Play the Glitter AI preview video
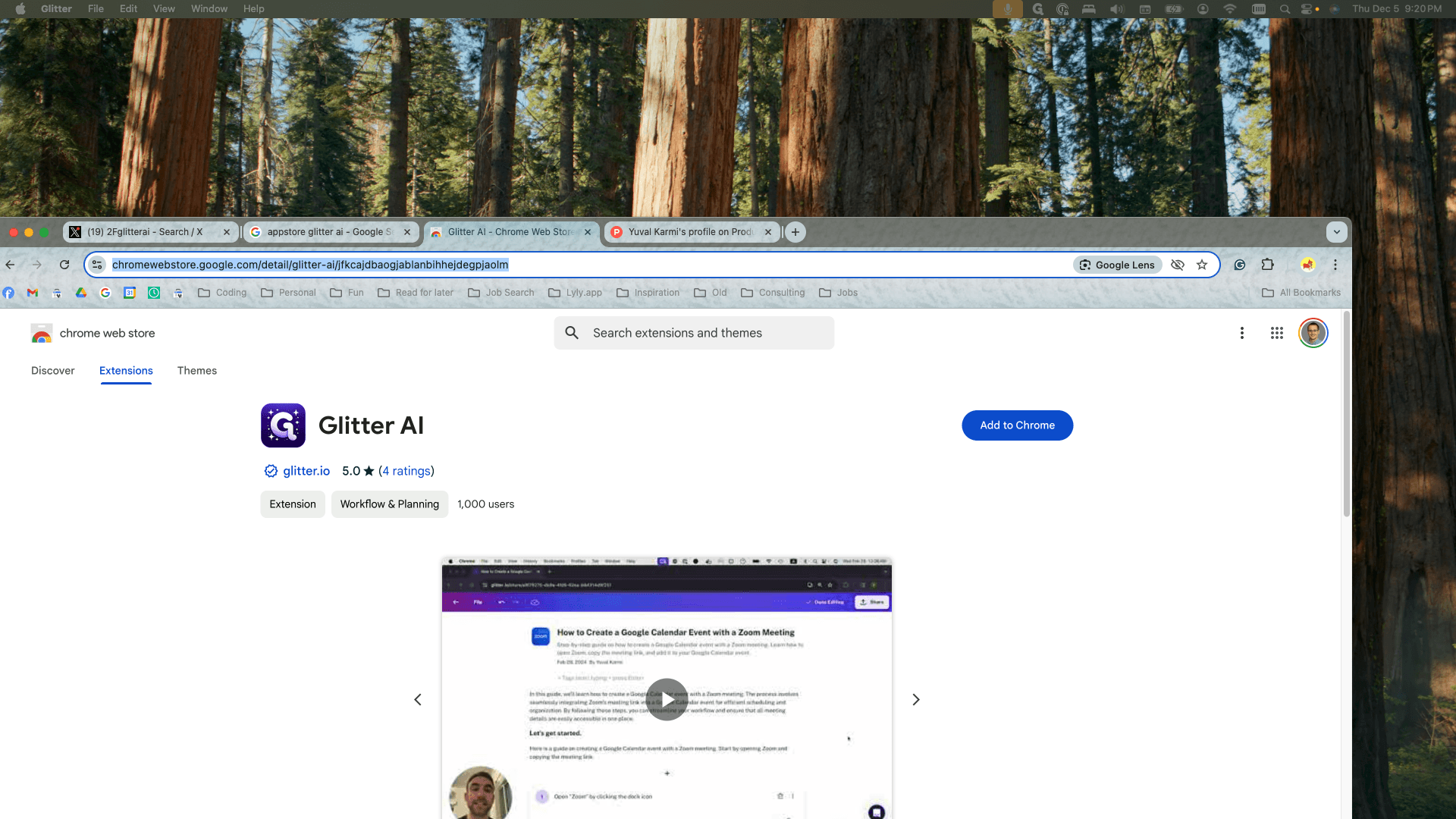The image size is (1456, 819). [x=667, y=699]
